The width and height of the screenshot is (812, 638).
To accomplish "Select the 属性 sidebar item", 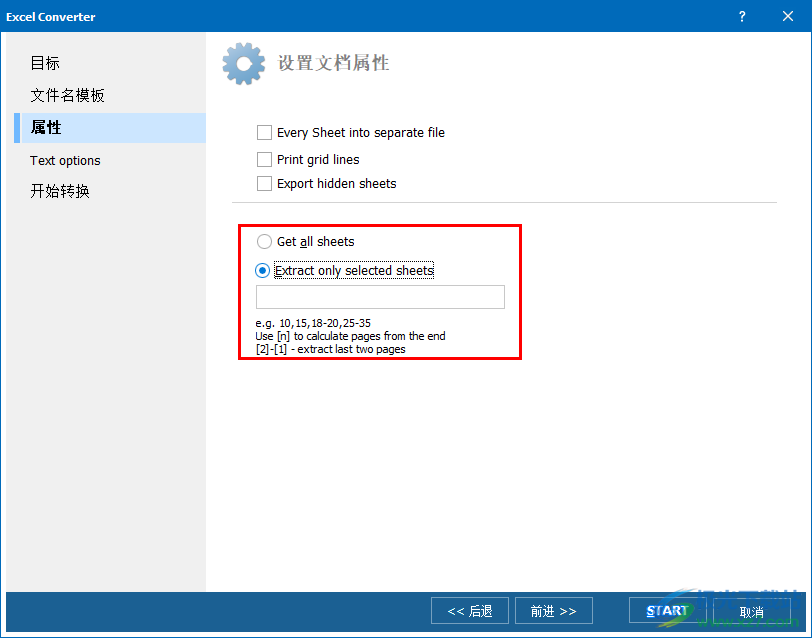I will click(110, 128).
